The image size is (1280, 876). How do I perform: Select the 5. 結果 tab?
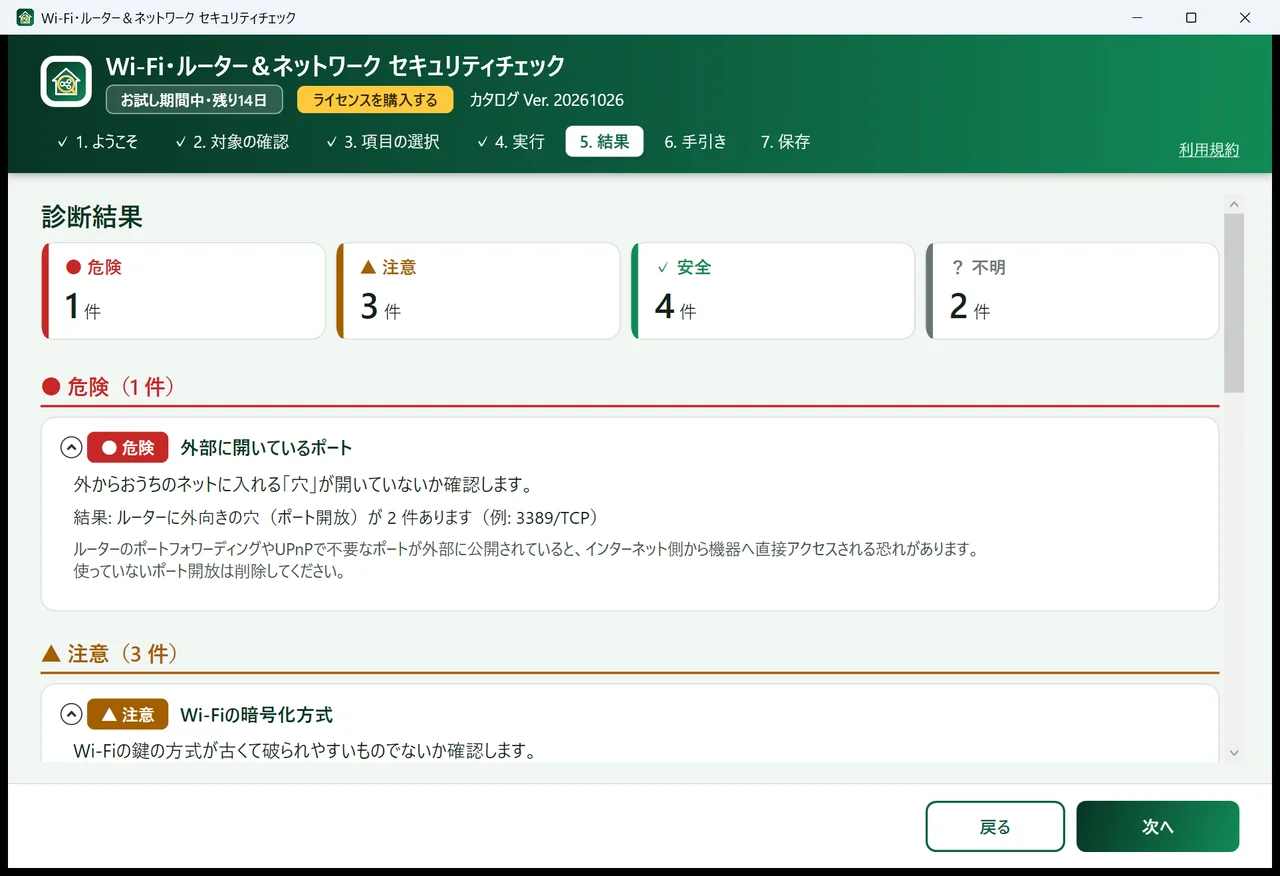(604, 142)
